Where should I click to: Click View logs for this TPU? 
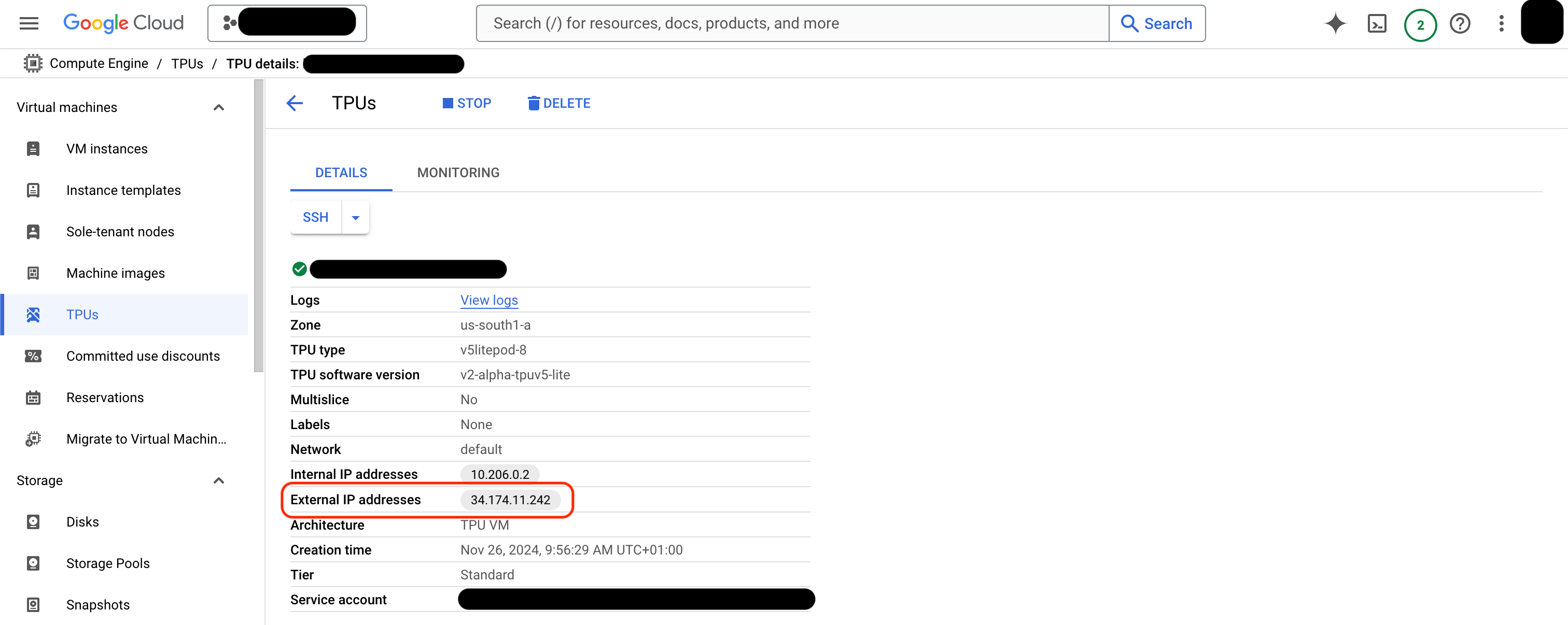[x=488, y=300]
